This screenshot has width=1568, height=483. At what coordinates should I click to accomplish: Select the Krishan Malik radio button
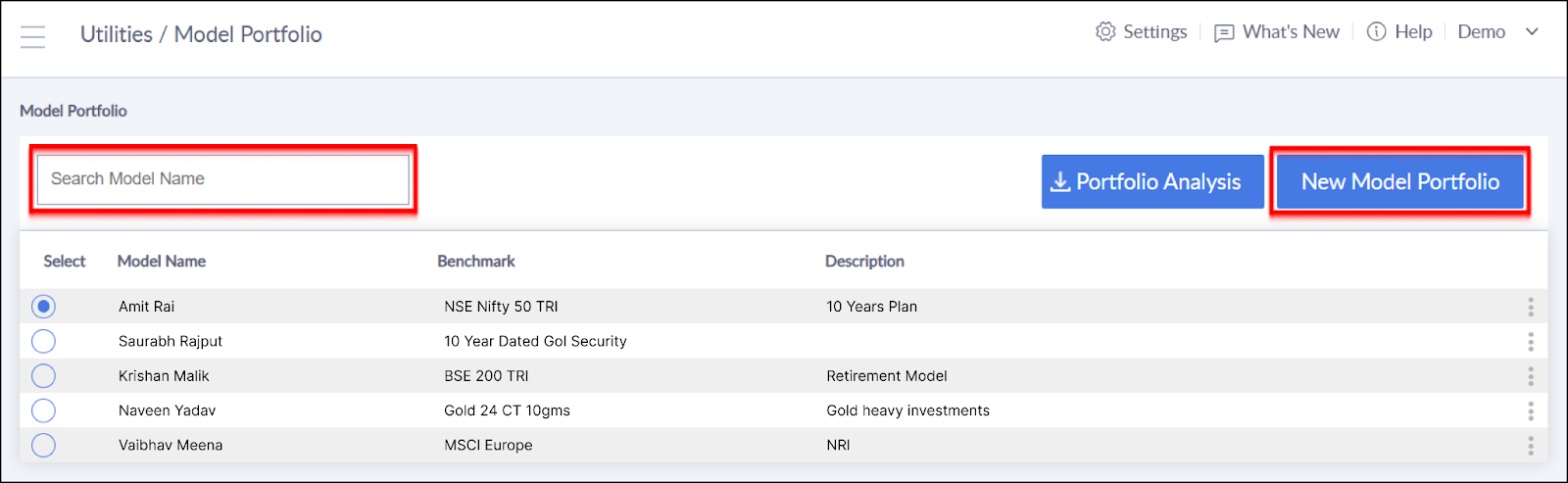tap(43, 376)
